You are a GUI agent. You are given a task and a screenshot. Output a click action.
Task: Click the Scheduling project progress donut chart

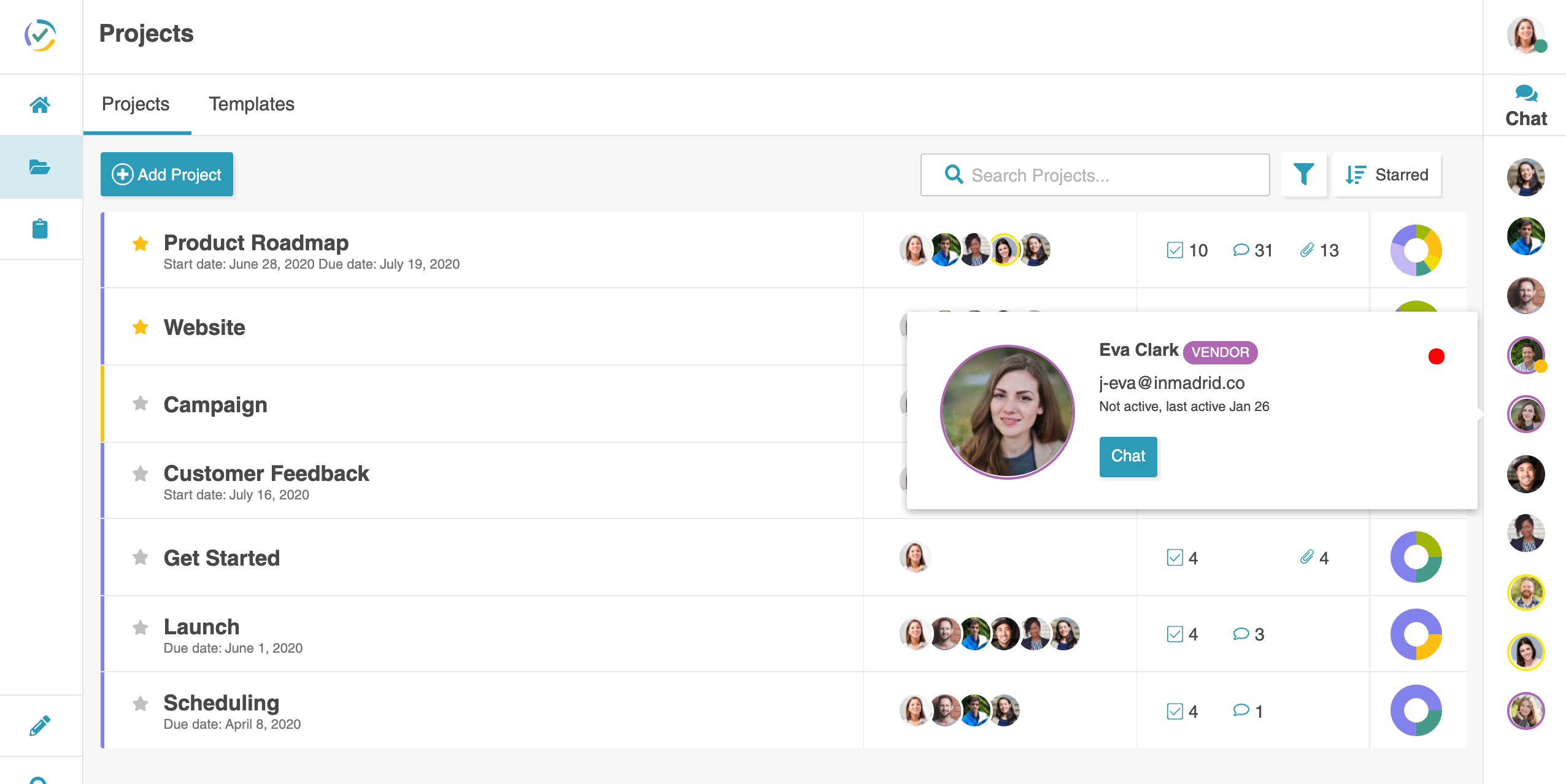(1416, 710)
